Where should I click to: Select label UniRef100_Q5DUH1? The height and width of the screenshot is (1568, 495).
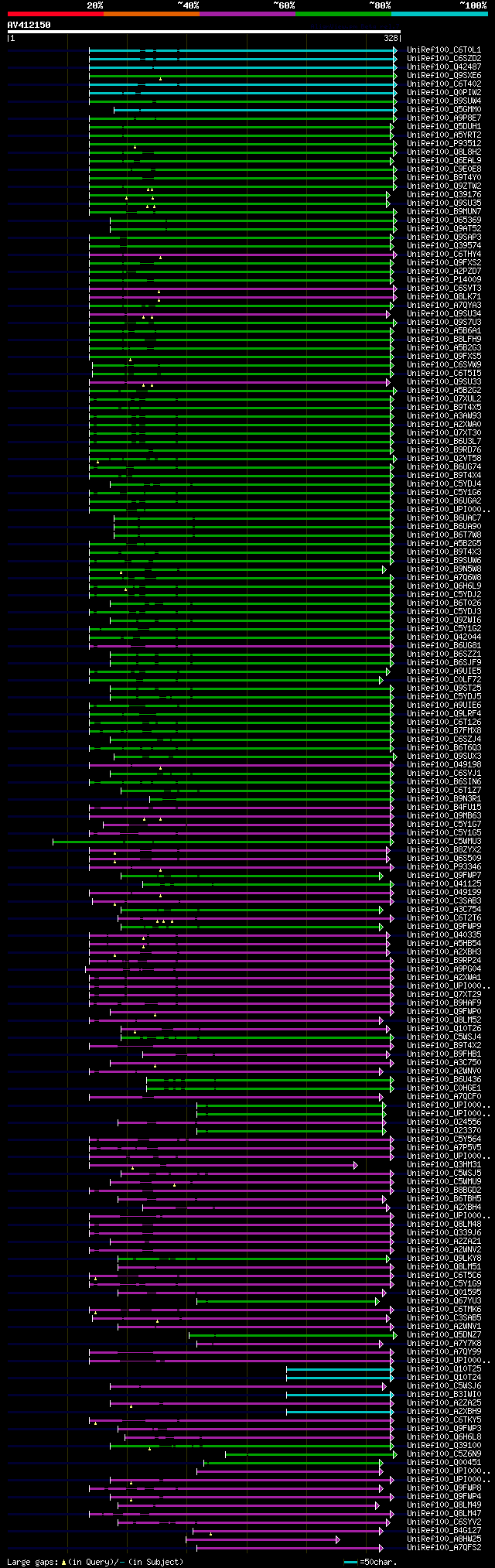444,127
